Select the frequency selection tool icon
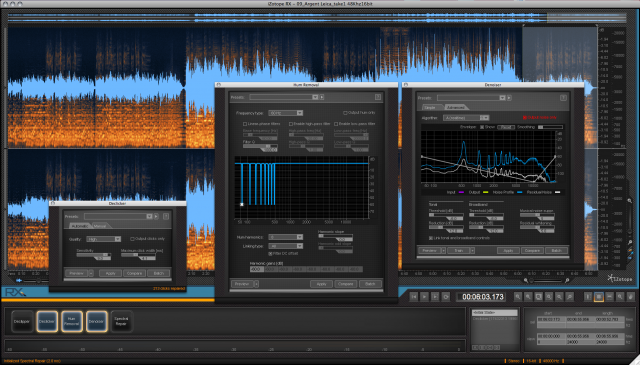640x365 pixels. pos(609,297)
